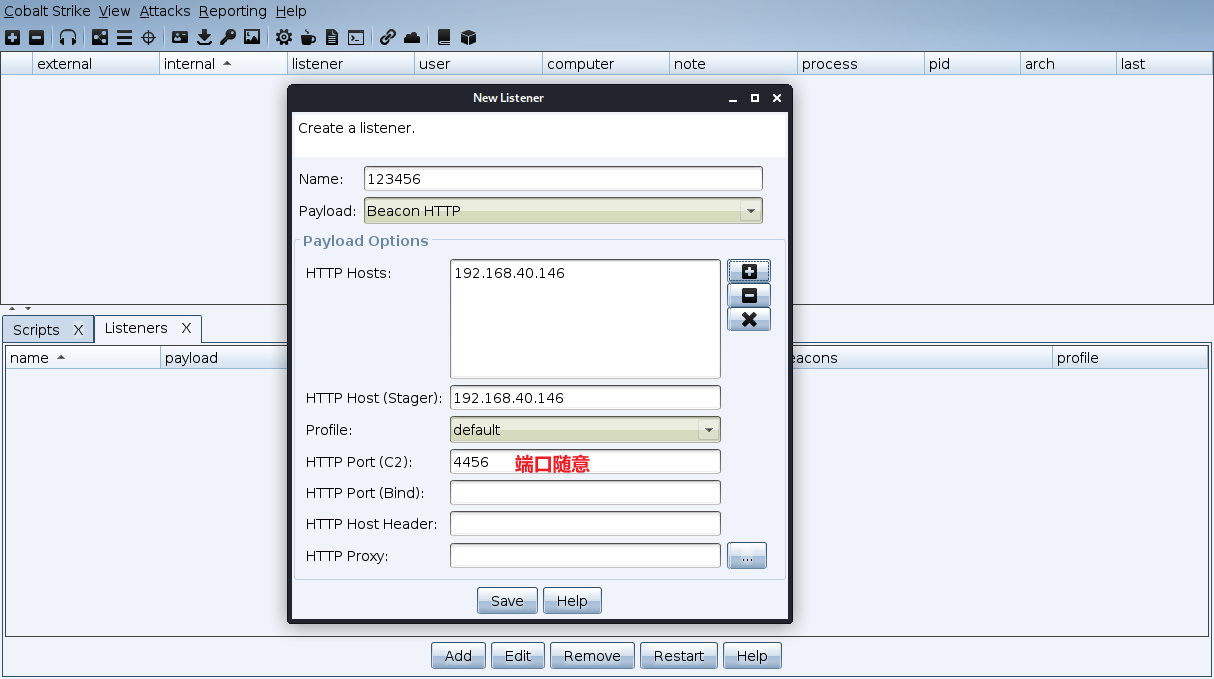Open downloaded files arrow icon

[204, 38]
